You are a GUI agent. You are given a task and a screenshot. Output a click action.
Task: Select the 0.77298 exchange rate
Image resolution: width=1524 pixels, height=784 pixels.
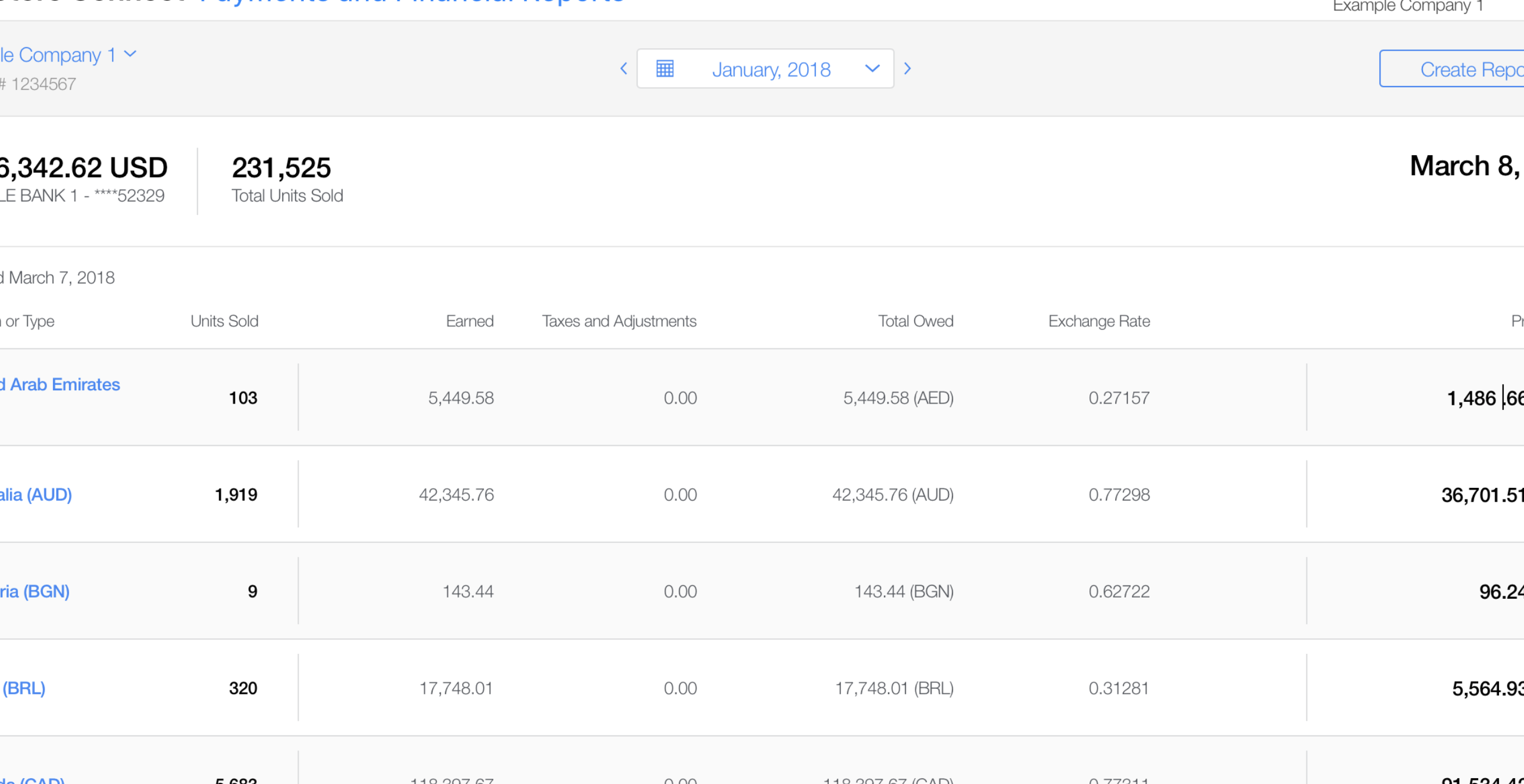click(x=1119, y=495)
